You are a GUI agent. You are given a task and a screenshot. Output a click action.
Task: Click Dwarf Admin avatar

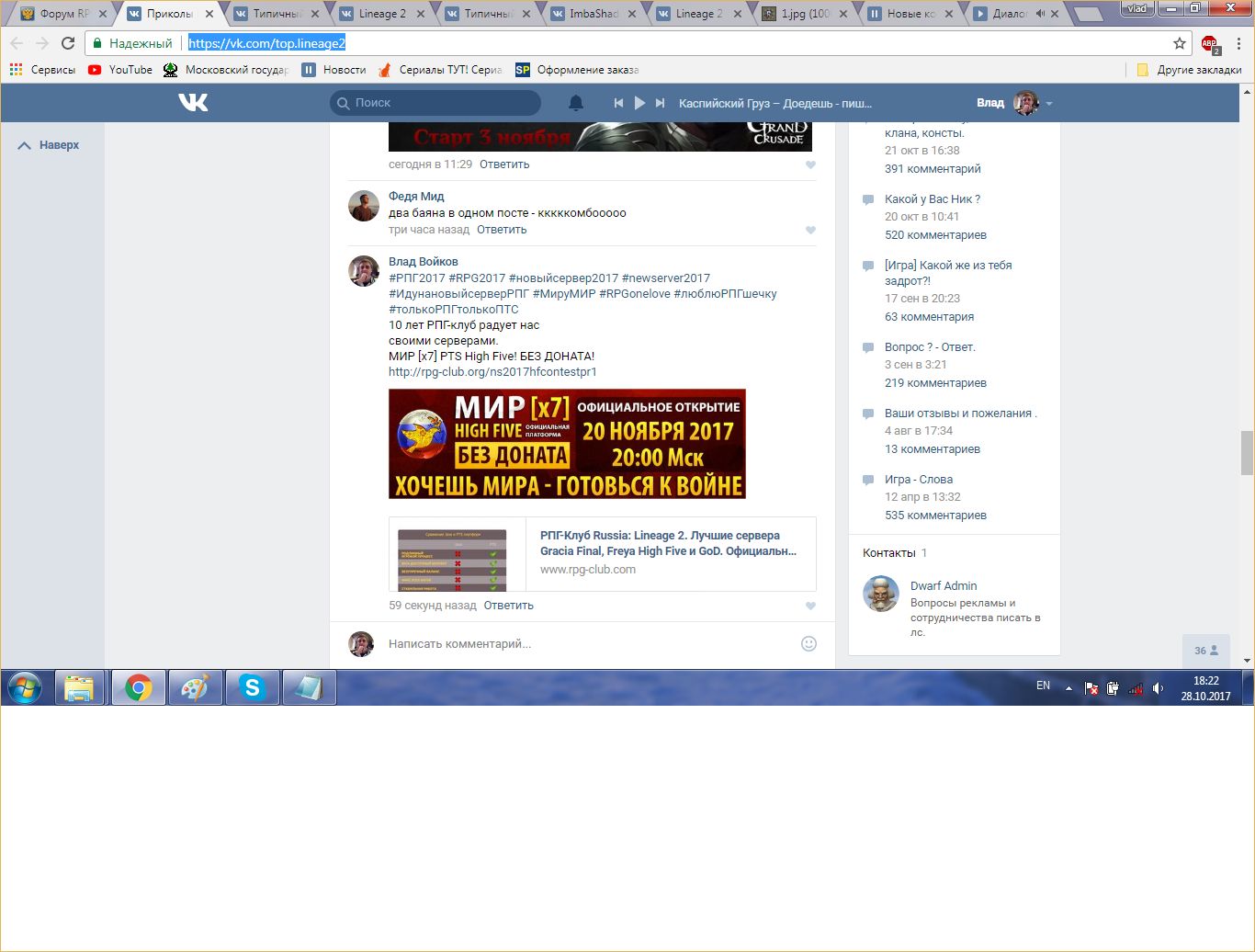pyautogui.click(x=881, y=594)
